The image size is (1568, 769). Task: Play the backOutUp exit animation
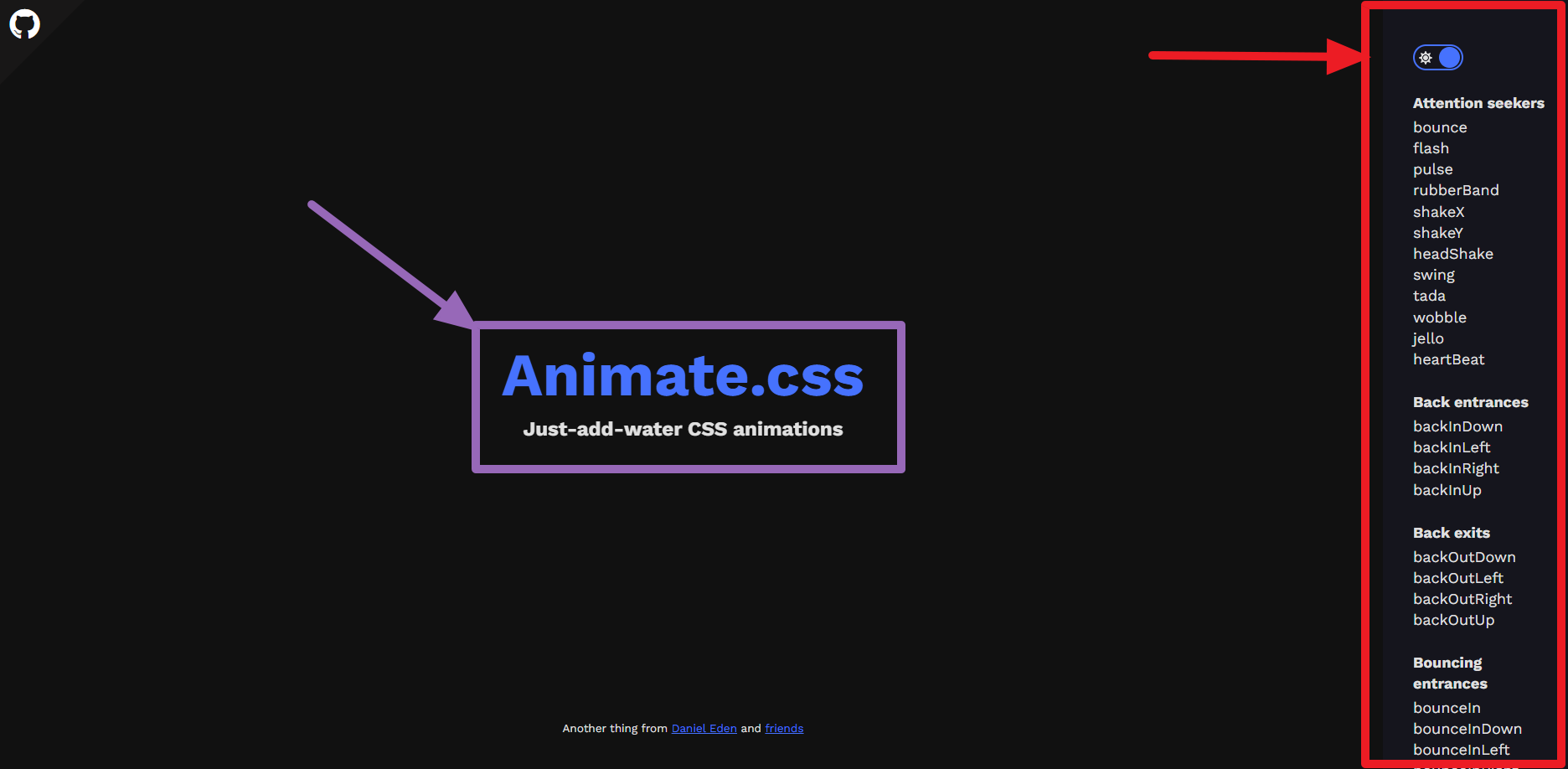[1453, 620]
